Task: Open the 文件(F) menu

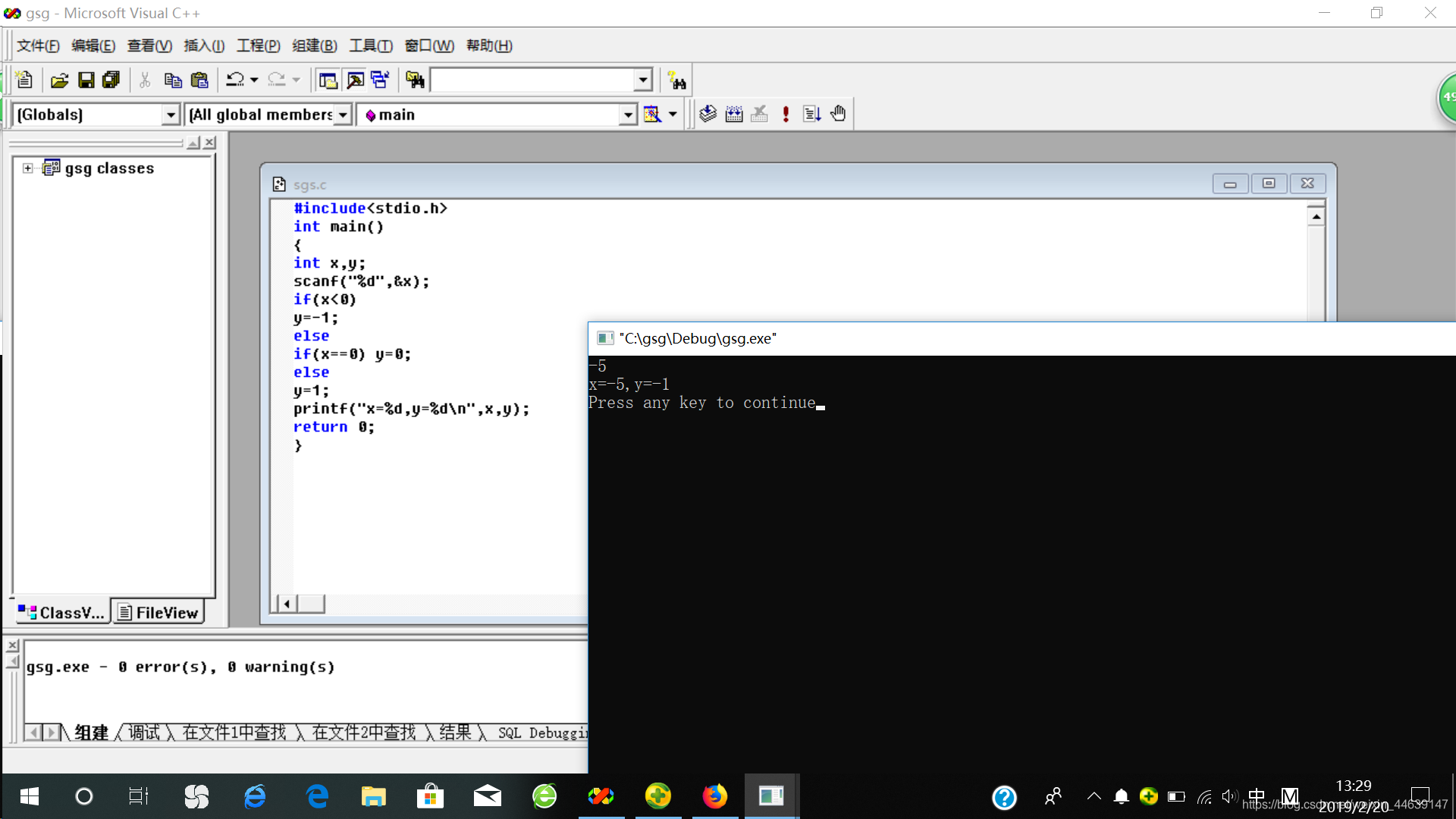Action: [x=38, y=45]
